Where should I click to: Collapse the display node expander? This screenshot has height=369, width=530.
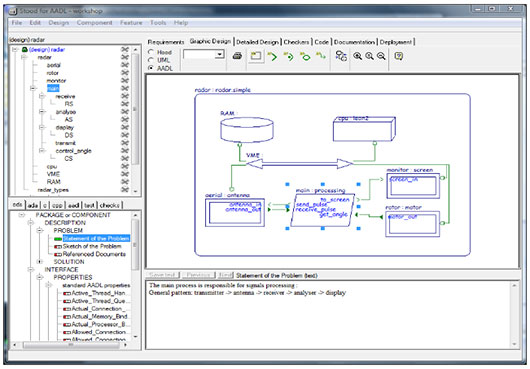42,127
